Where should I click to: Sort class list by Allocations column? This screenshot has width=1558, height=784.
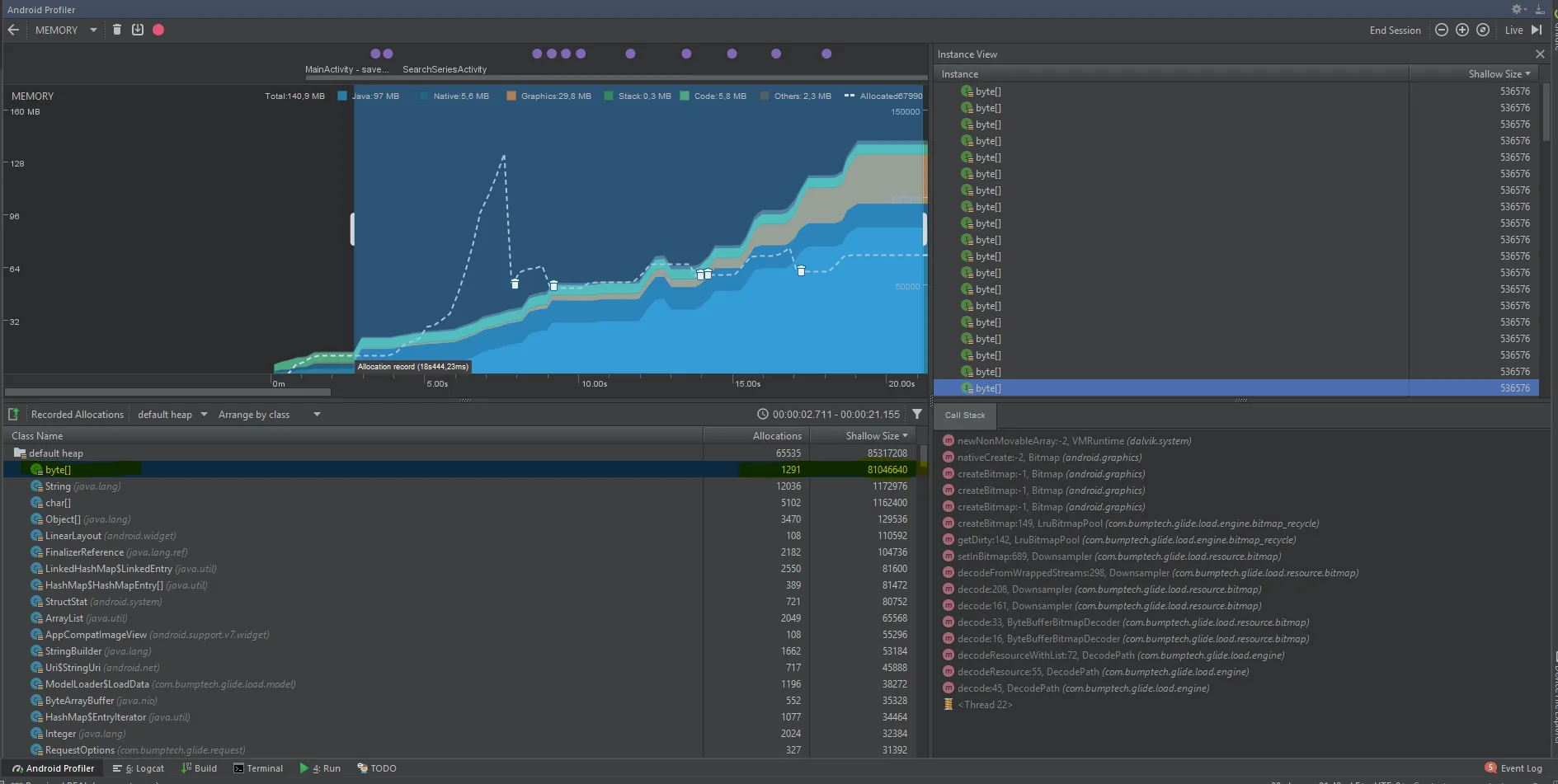click(x=776, y=436)
